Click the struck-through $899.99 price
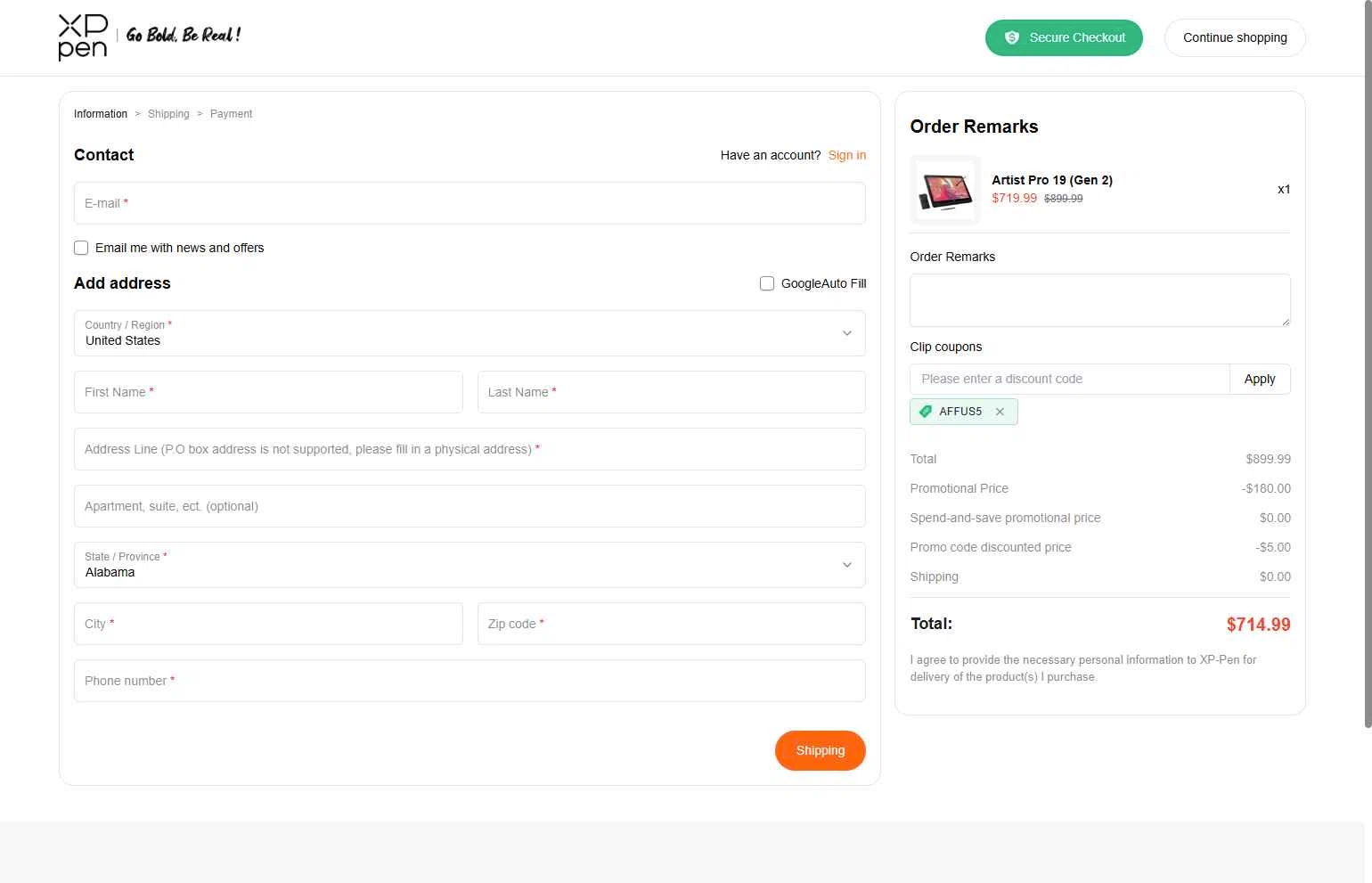This screenshot has width=1372, height=883. 1064,199
